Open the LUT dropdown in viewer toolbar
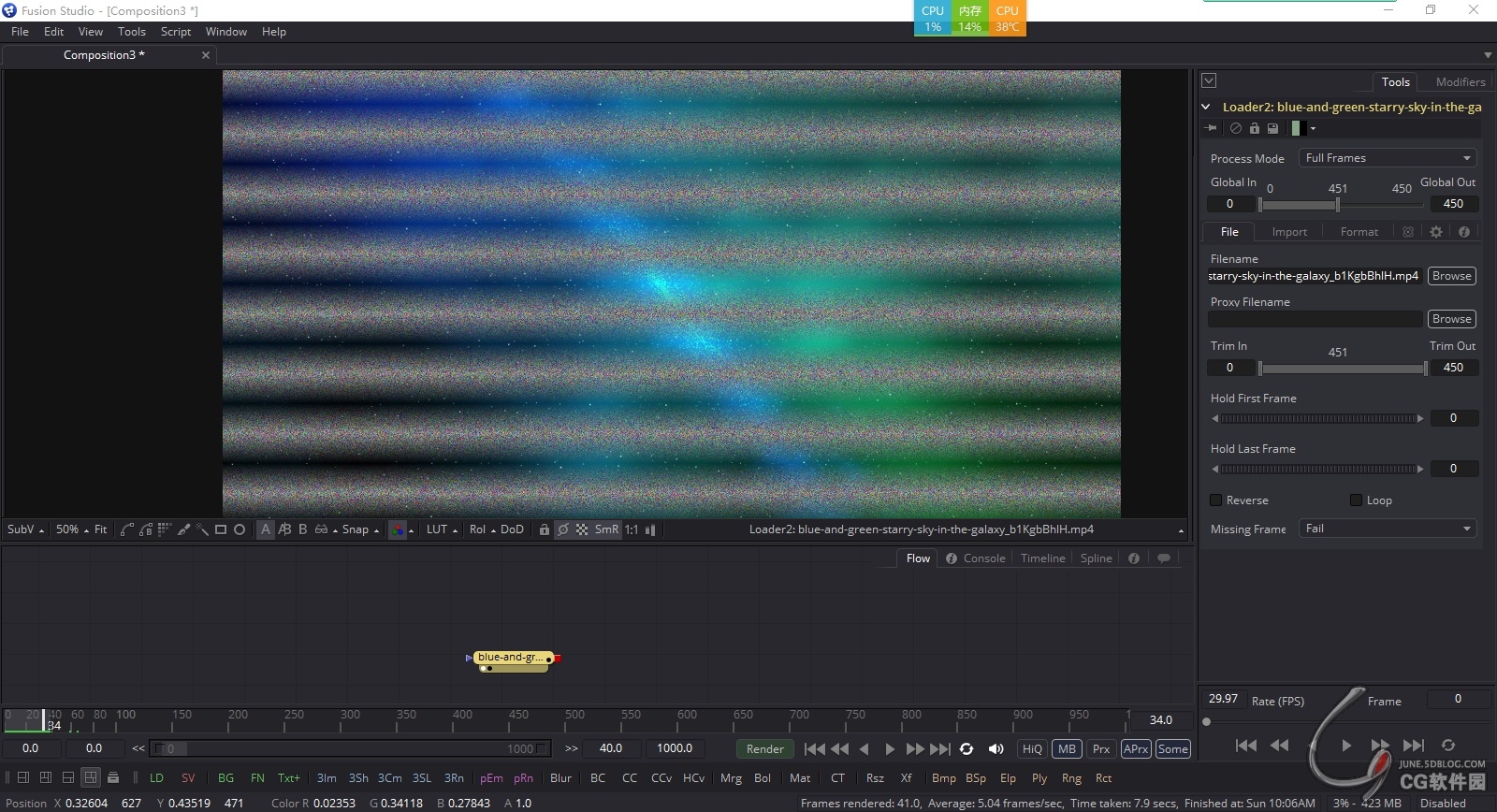 click(443, 529)
